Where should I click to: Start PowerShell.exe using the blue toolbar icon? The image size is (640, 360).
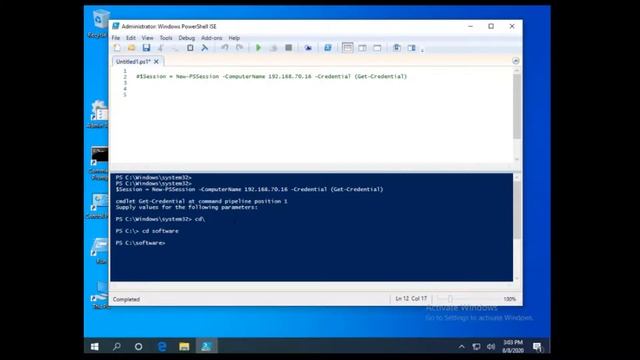click(x=327, y=48)
